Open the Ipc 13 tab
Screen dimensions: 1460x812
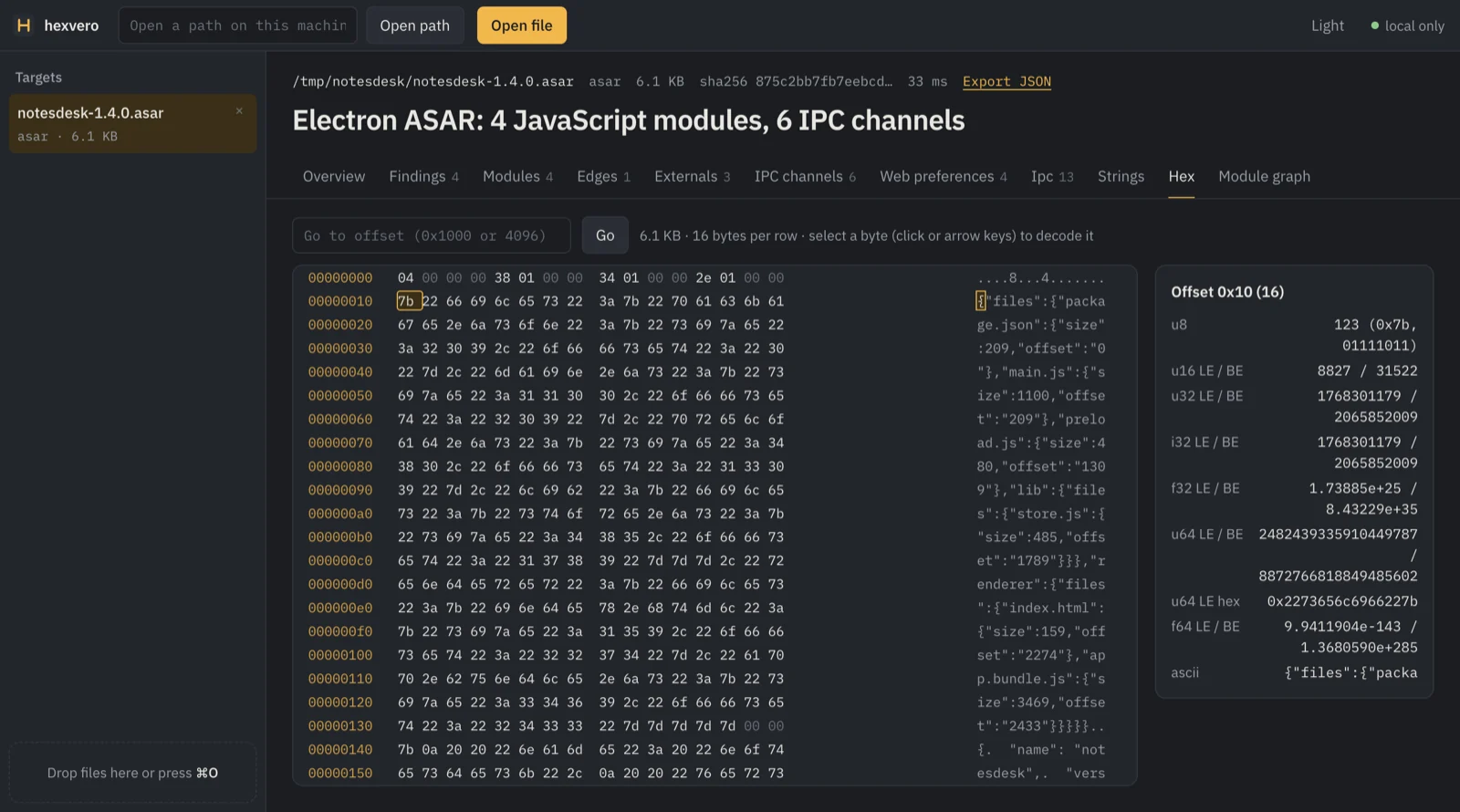coord(1052,176)
